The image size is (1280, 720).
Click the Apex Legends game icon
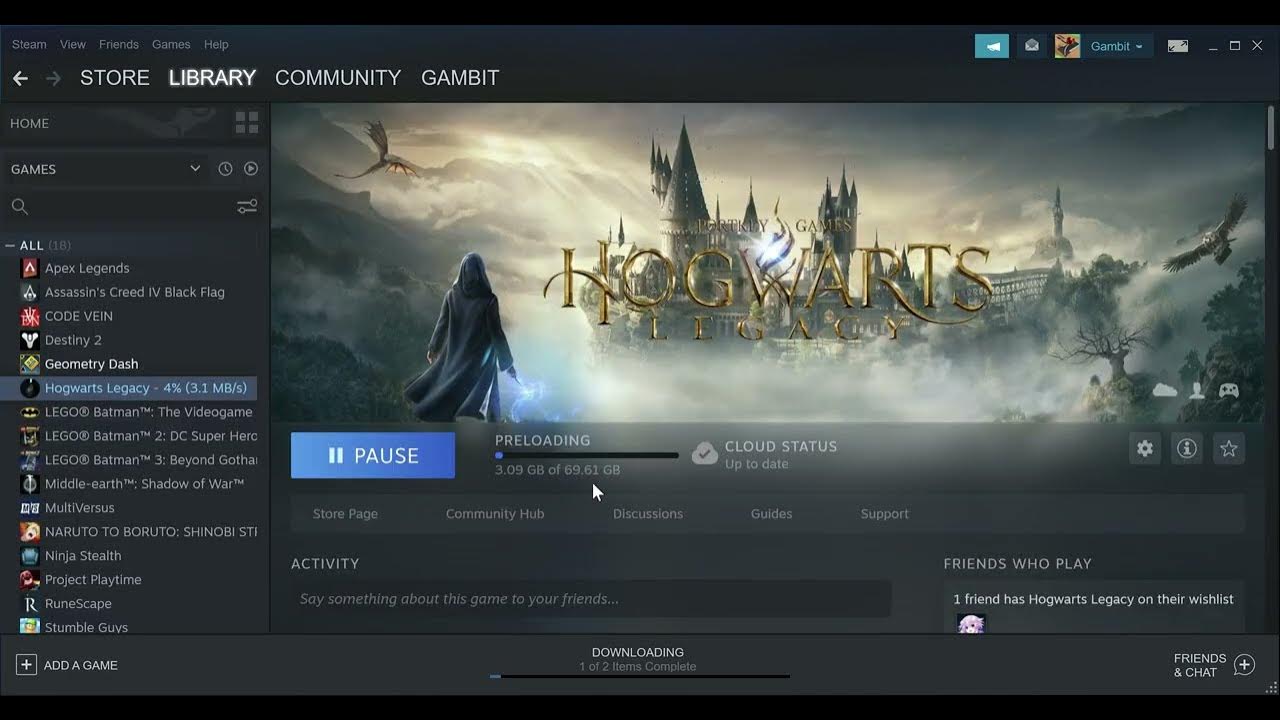click(29, 268)
